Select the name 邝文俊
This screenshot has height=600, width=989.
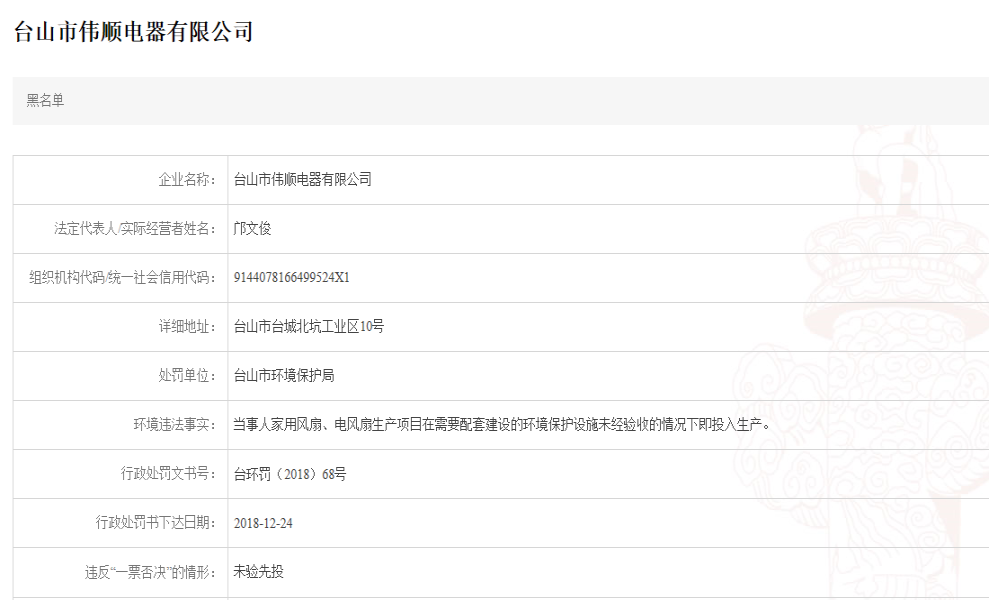[252, 228]
